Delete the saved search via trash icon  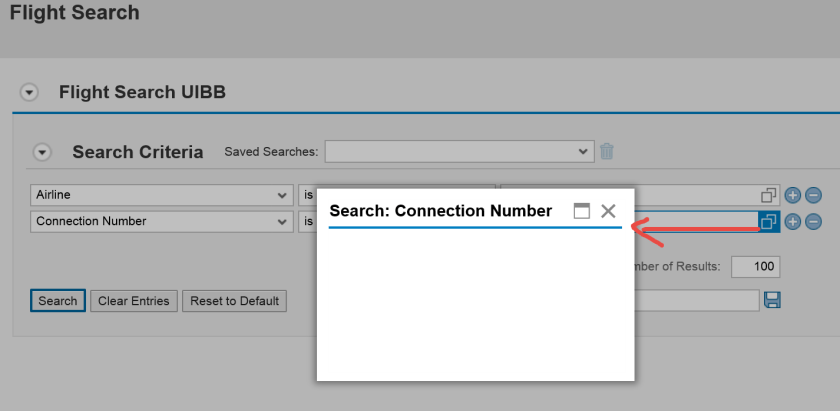pos(606,152)
